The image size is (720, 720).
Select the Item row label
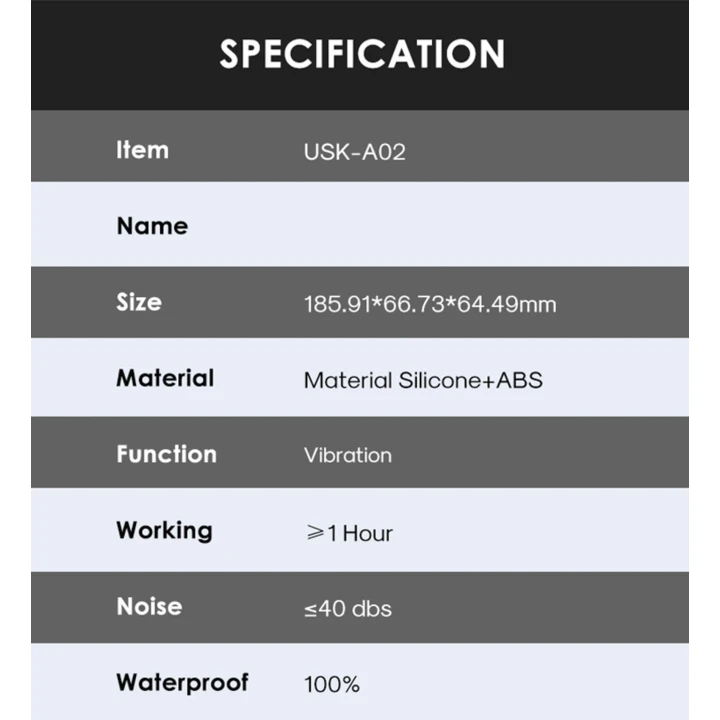point(142,150)
